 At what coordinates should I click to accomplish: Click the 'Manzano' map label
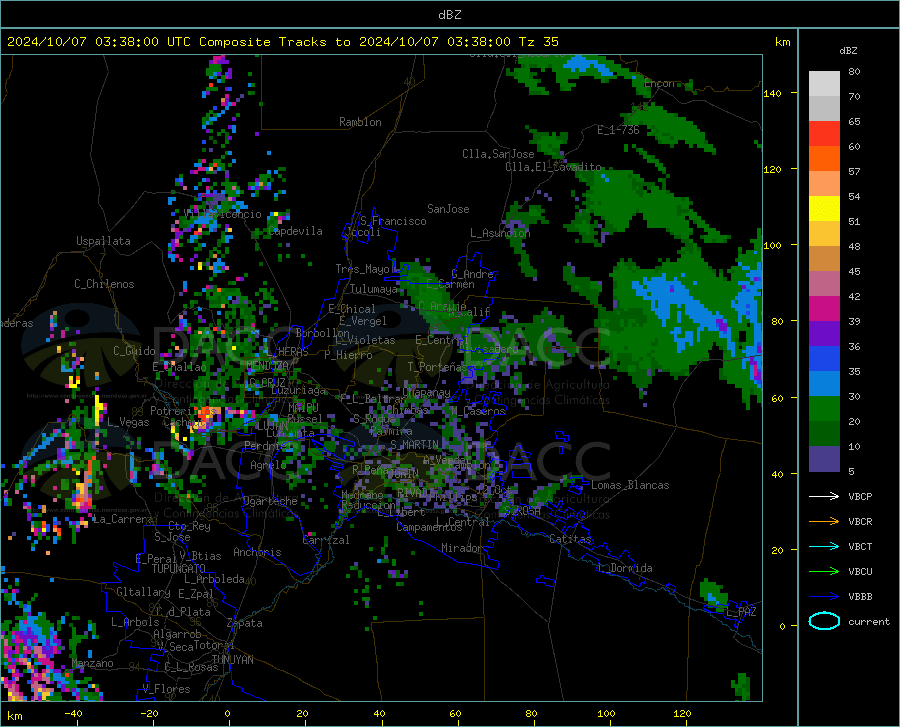92,663
